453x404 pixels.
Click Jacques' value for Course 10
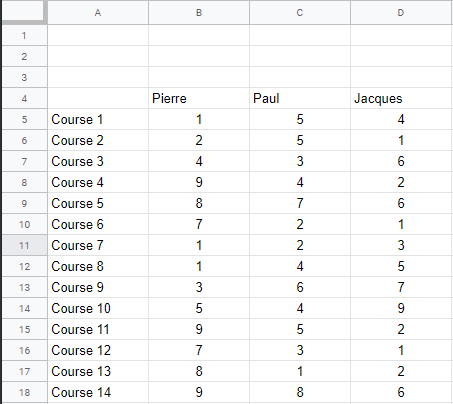401,308
